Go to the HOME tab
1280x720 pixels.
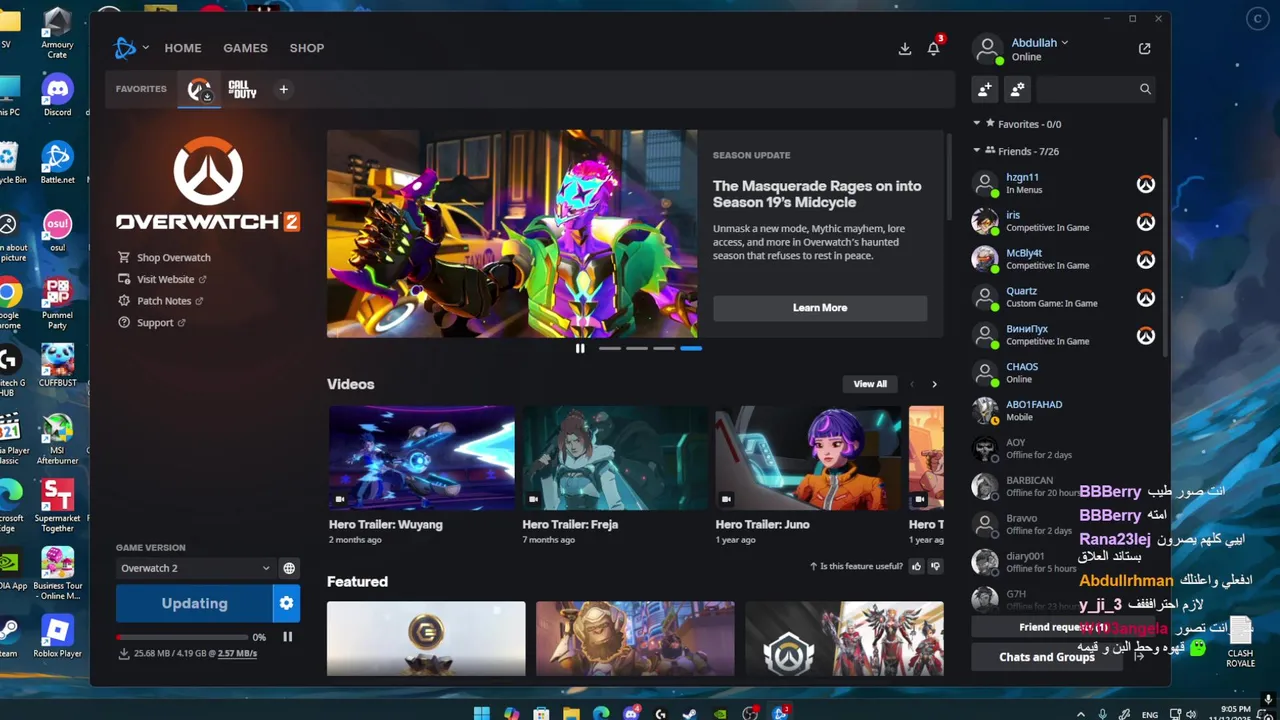(x=183, y=48)
